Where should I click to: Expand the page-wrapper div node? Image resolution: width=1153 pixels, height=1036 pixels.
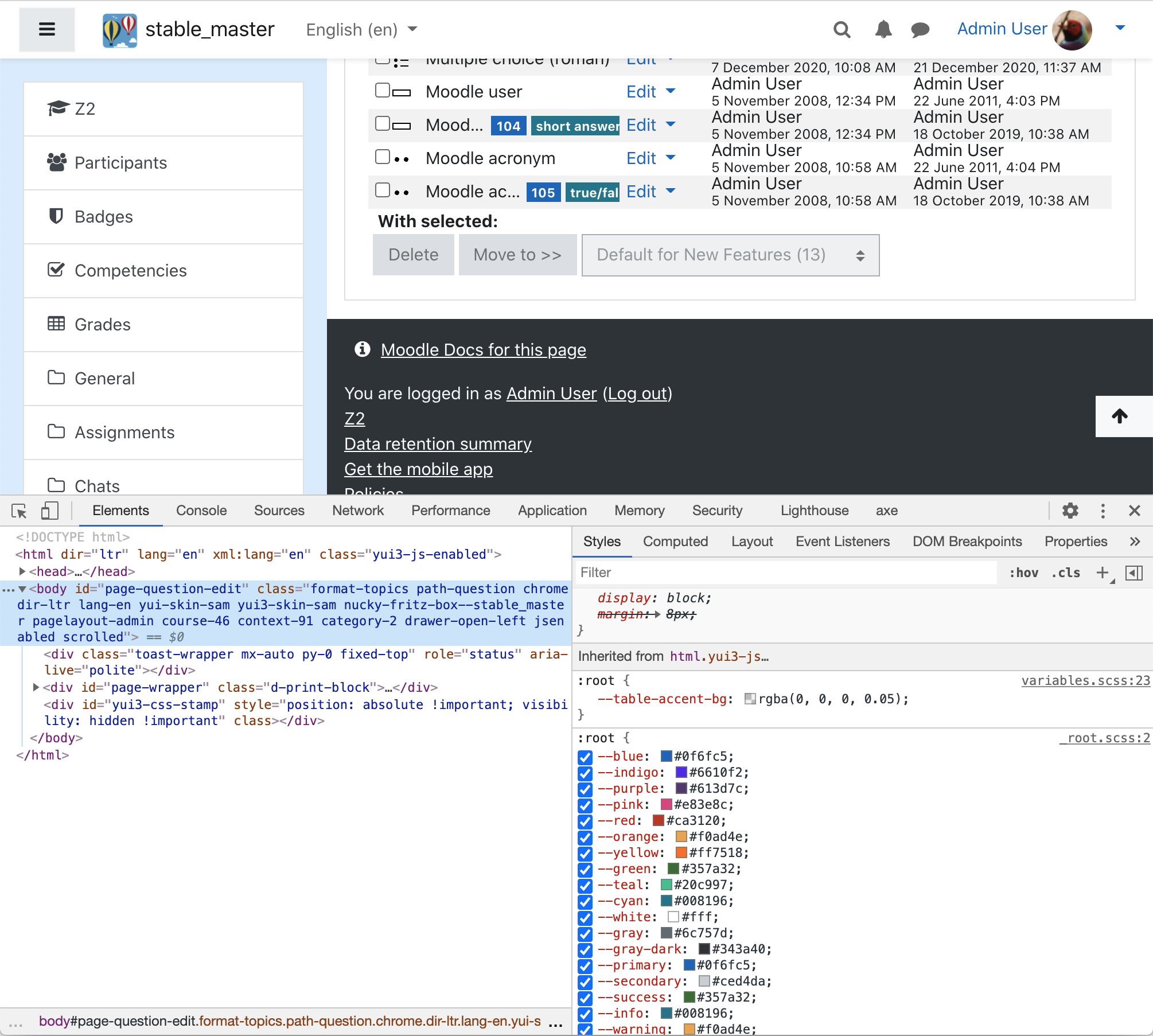36,687
